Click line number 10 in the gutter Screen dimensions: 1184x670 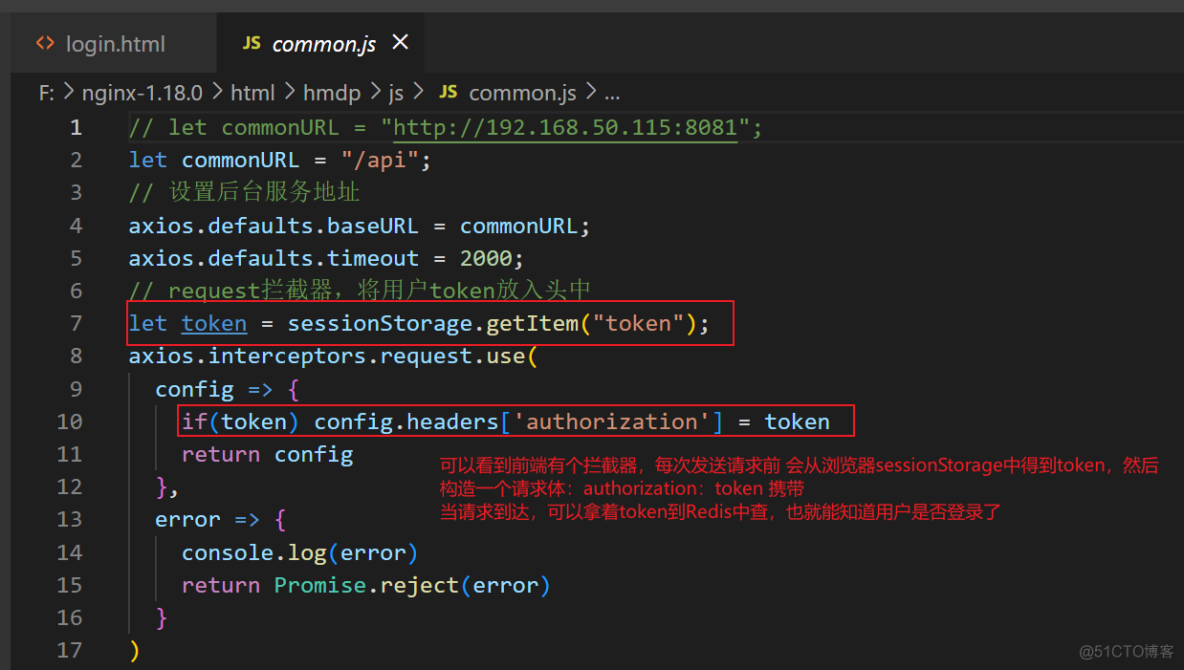tap(69, 421)
